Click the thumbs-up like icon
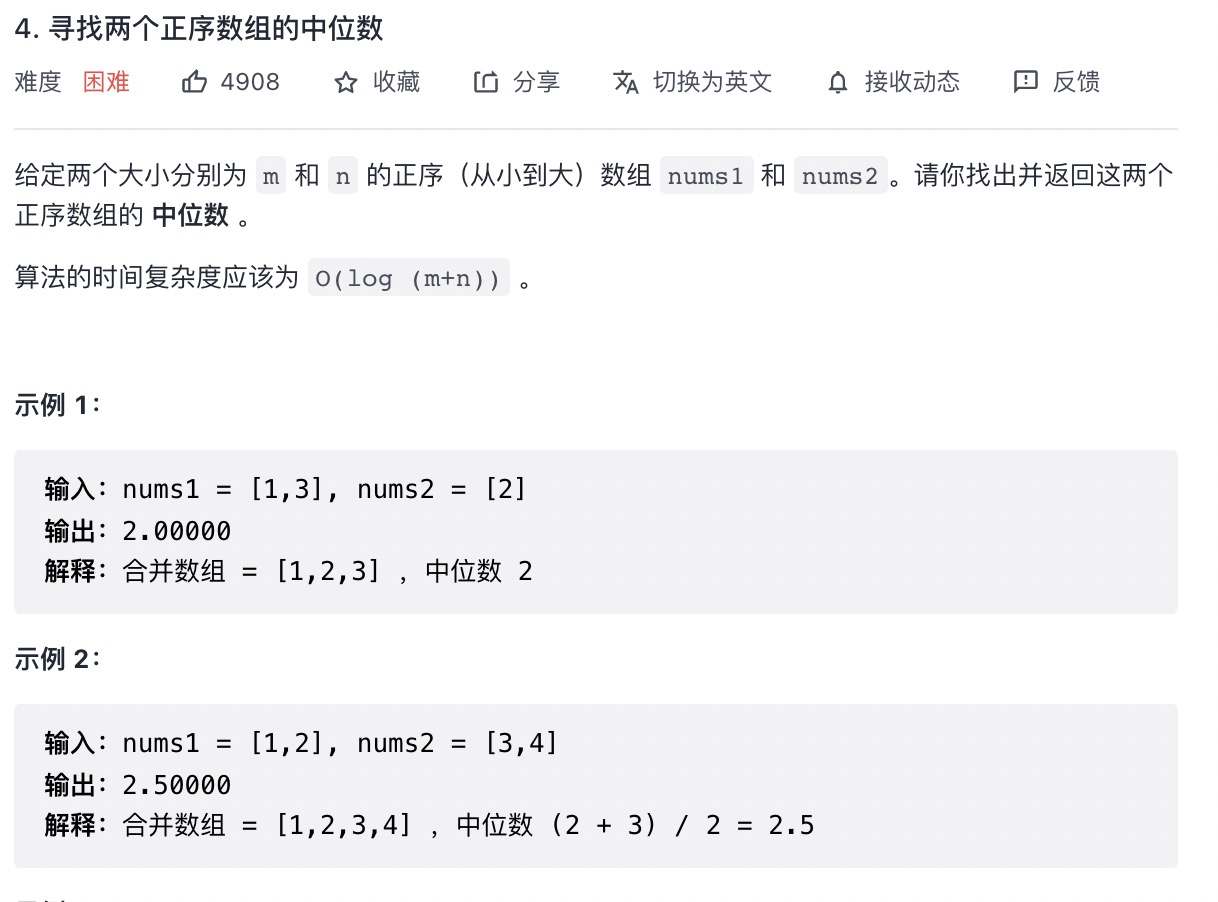Viewport: 1218px width, 902px height. 194,82
